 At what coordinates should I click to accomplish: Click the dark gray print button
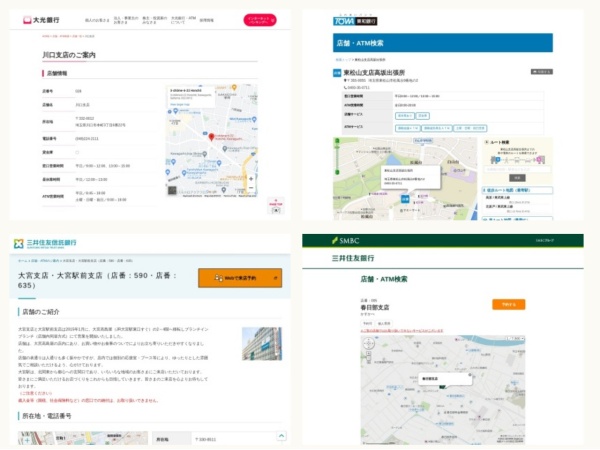[x=541, y=72]
